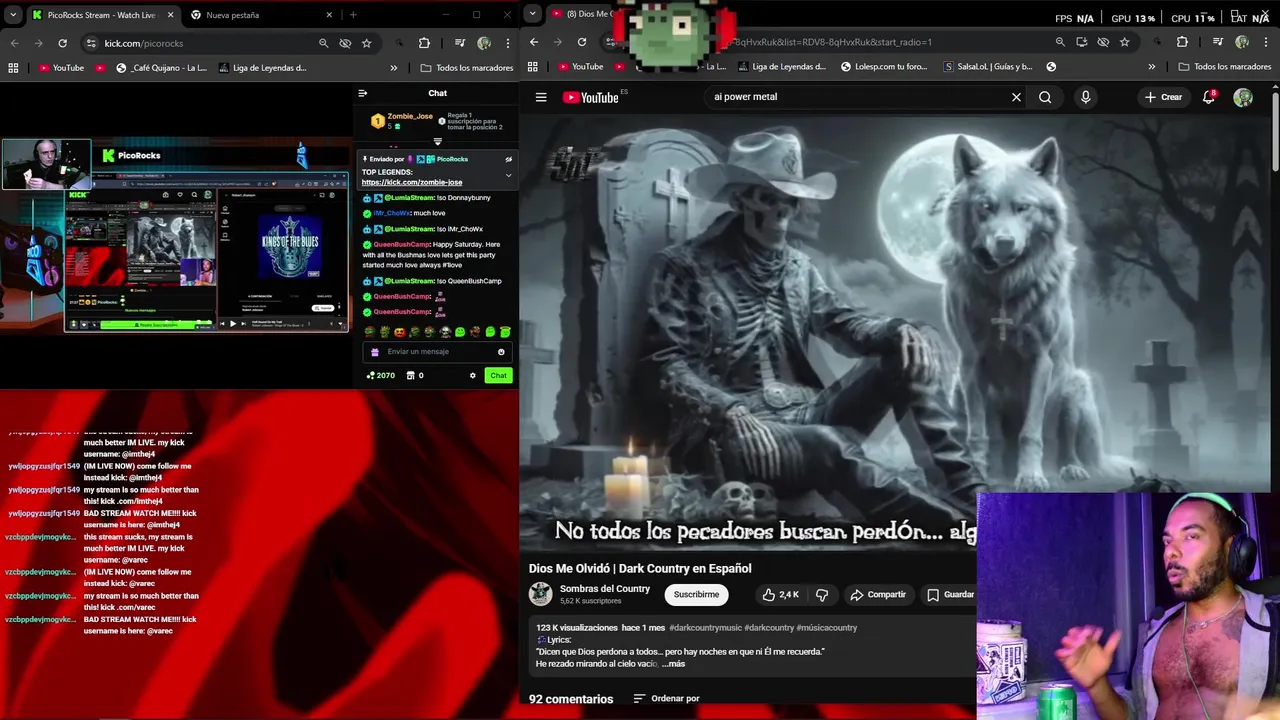Open comment sort Ordenar por menu
The height and width of the screenshot is (720, 1280).
(x=666, y=698)
